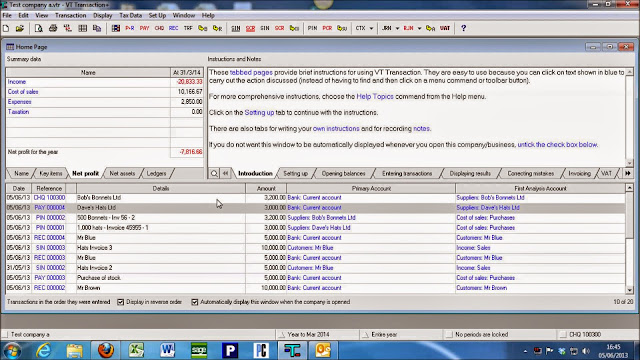Click the red RJN toolbar button
640x360 pixels.
(409, 28)
